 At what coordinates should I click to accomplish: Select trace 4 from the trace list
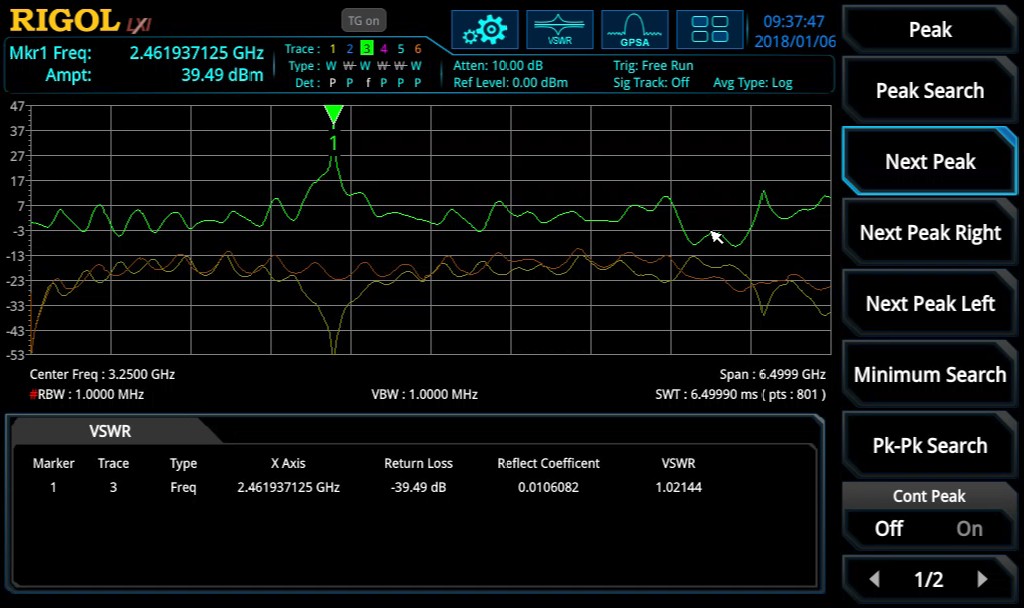point(383,48)
